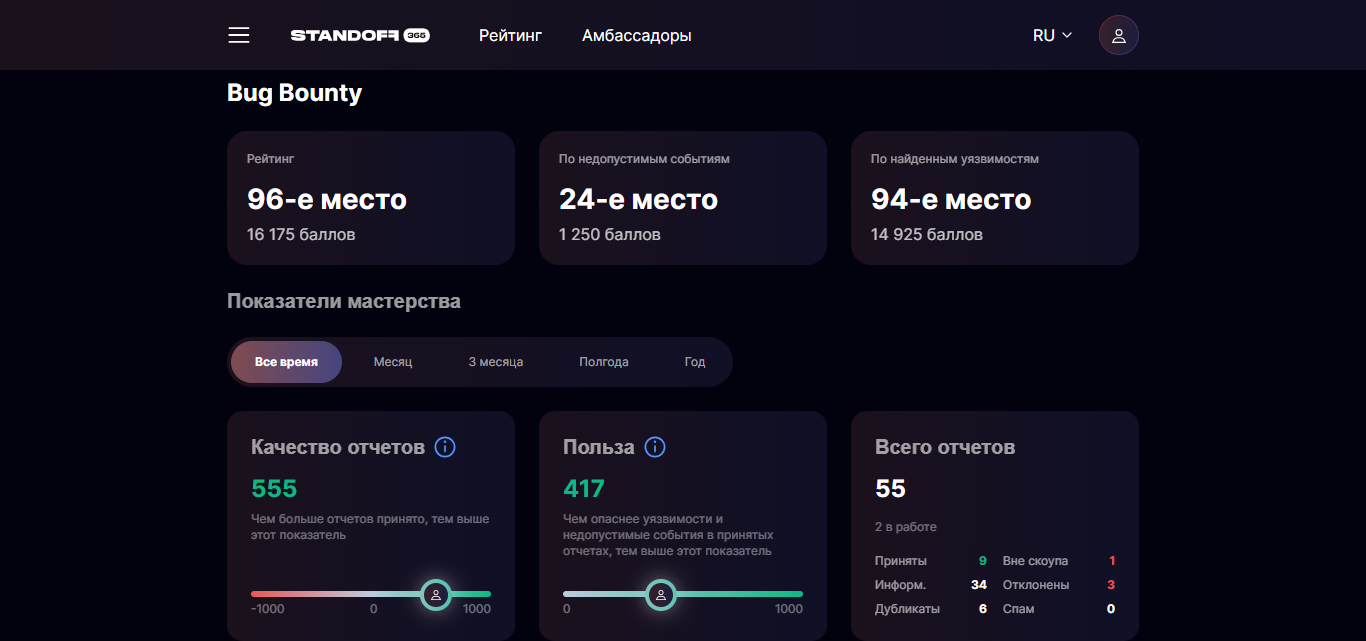Open the "Рейтинг" menu item
1366x641 pixels.
[510, 34]
